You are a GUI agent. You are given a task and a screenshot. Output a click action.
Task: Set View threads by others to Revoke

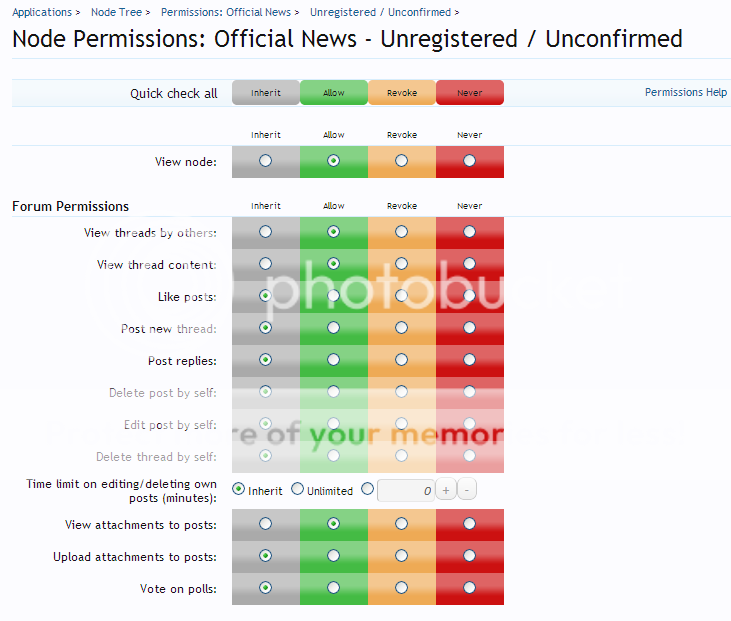coord(402,232)
